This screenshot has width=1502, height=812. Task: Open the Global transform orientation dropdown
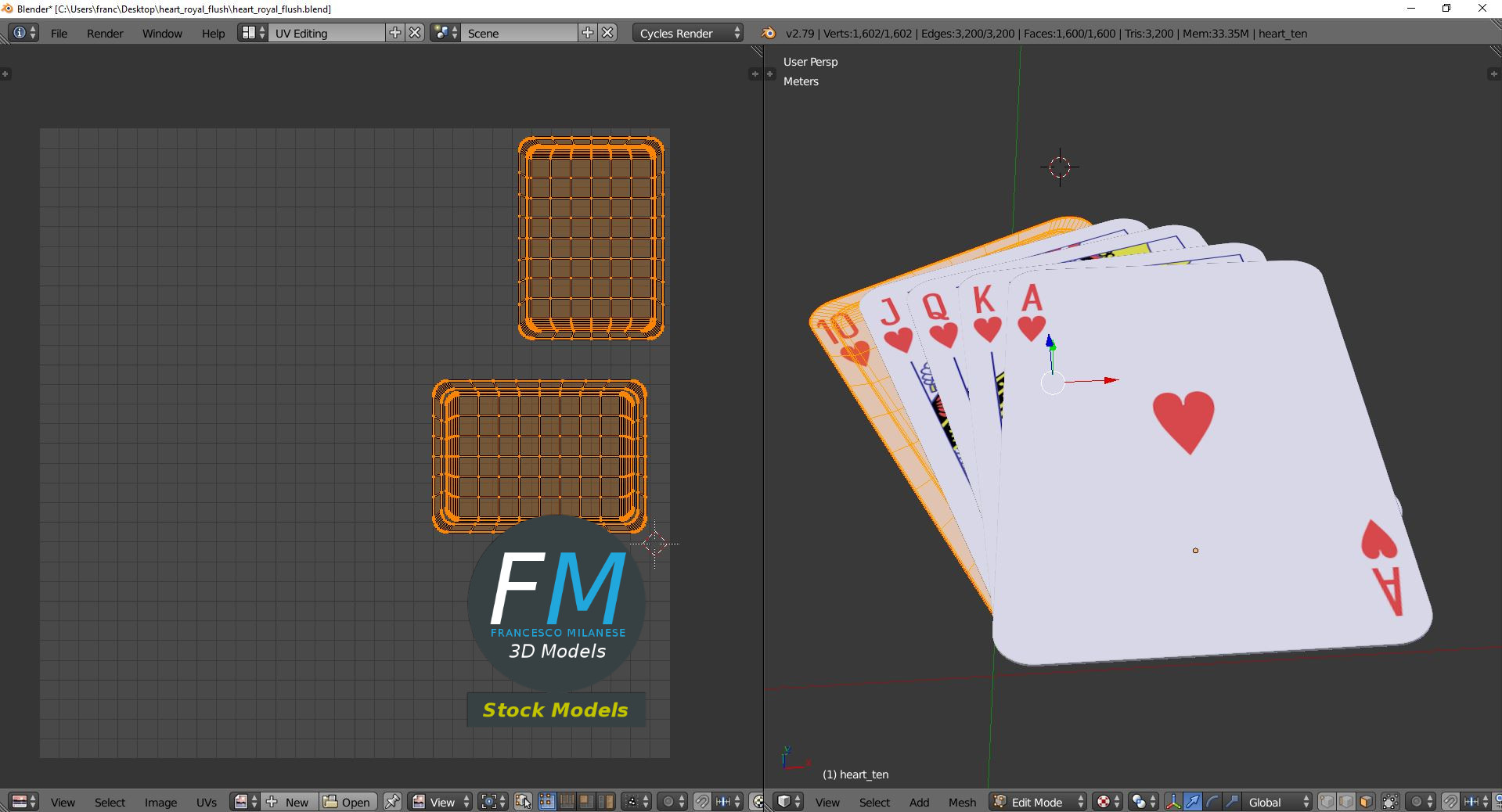[1277, 802]
